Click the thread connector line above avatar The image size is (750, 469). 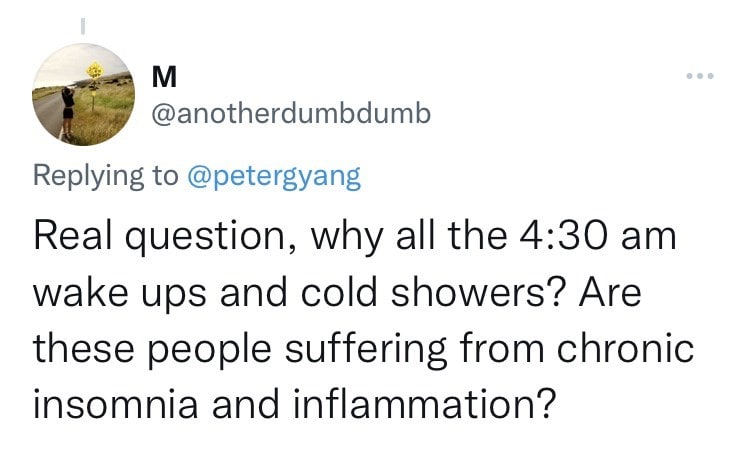pos(83,26)
